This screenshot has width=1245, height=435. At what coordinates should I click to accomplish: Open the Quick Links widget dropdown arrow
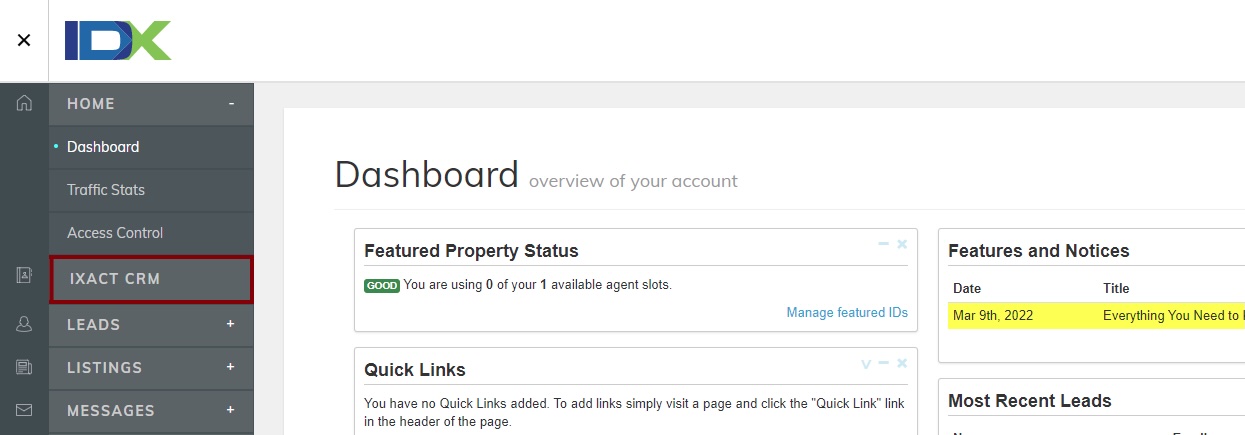[x=866, y=363]
